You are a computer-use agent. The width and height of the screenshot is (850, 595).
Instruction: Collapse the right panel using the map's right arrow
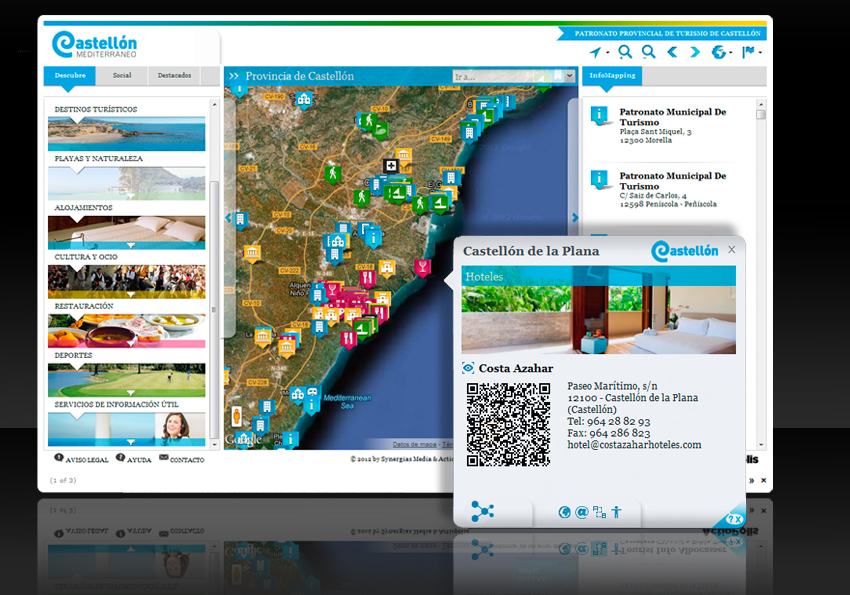coord(575,218)
